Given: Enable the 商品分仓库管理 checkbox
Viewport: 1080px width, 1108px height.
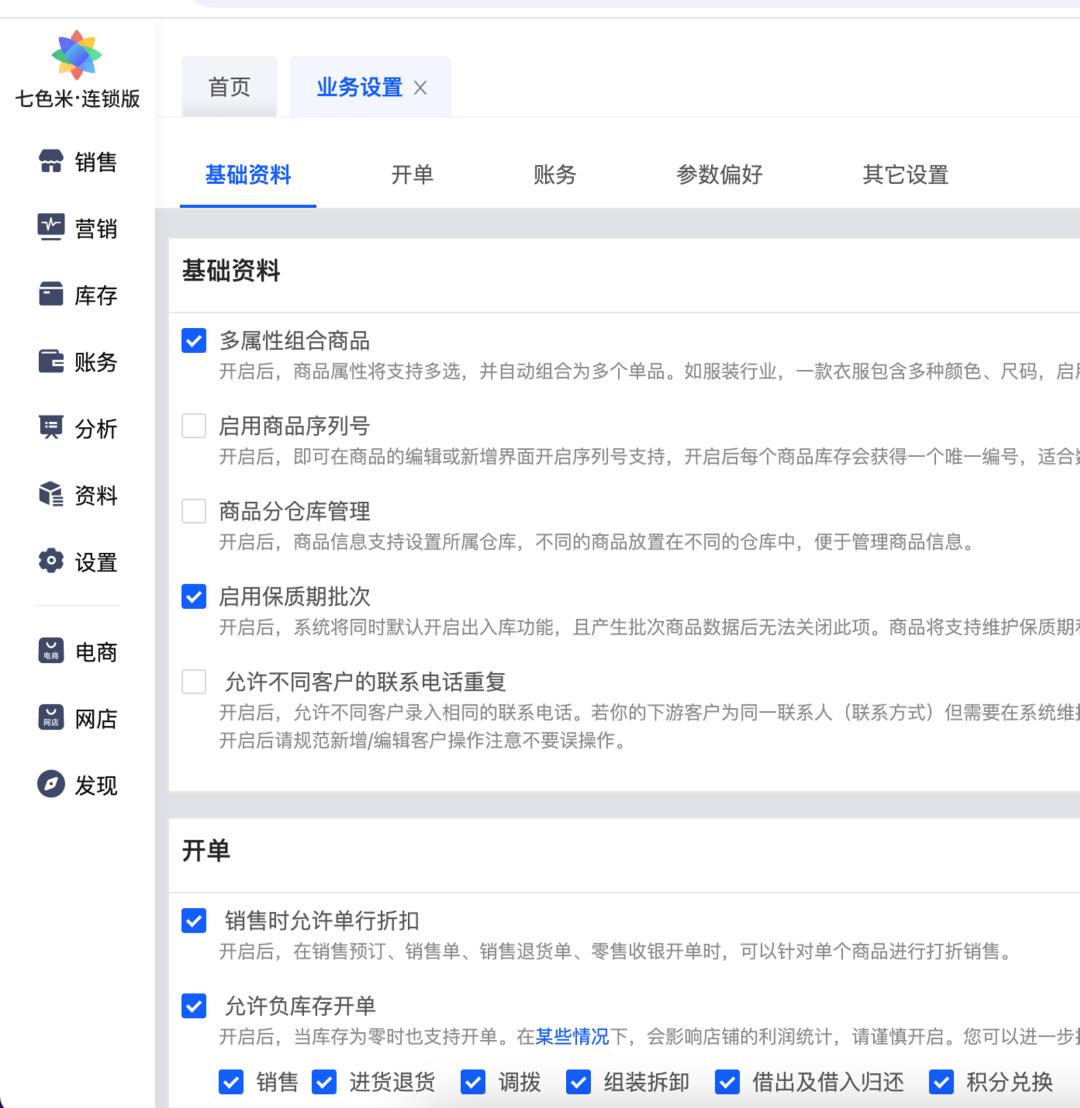Looking at the screenshot, I should click(x=194, y=511).
